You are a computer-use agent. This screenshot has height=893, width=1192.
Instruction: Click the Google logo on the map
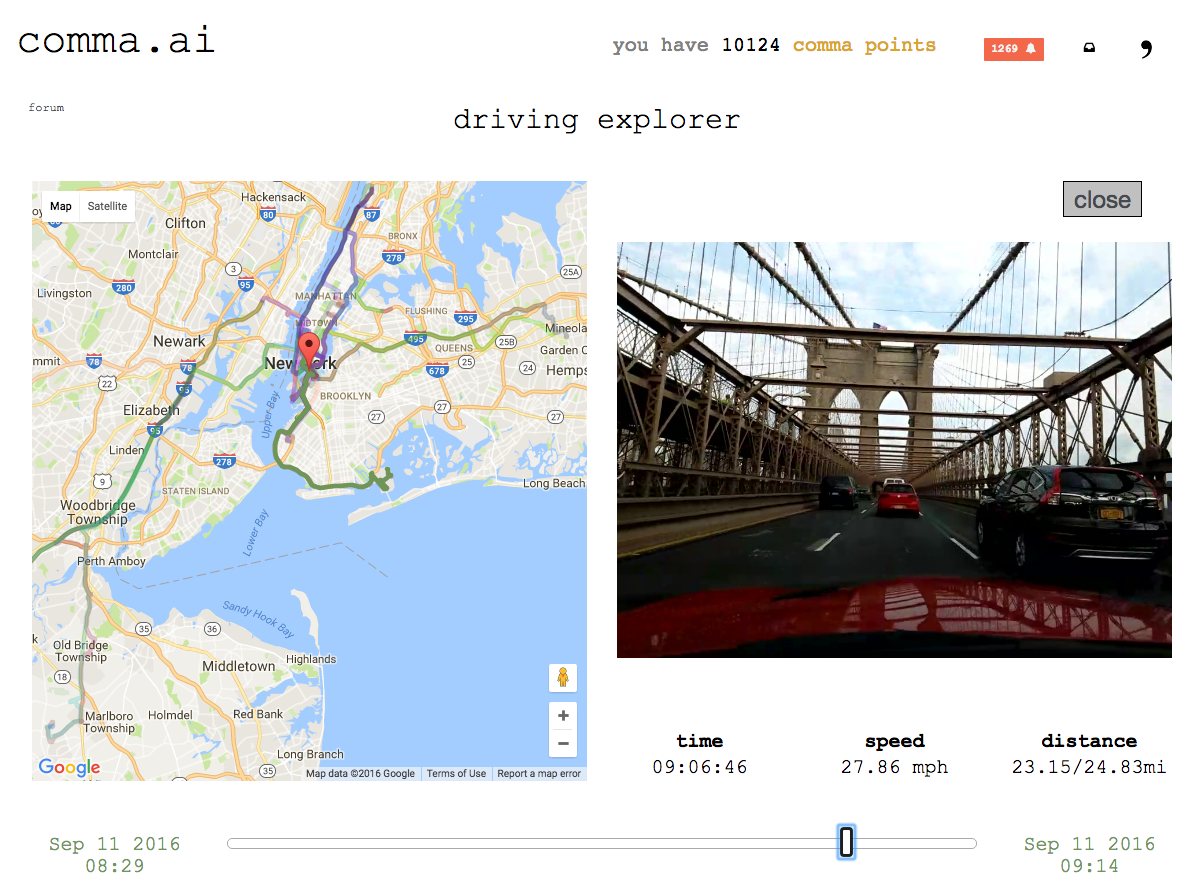point(69,767)
